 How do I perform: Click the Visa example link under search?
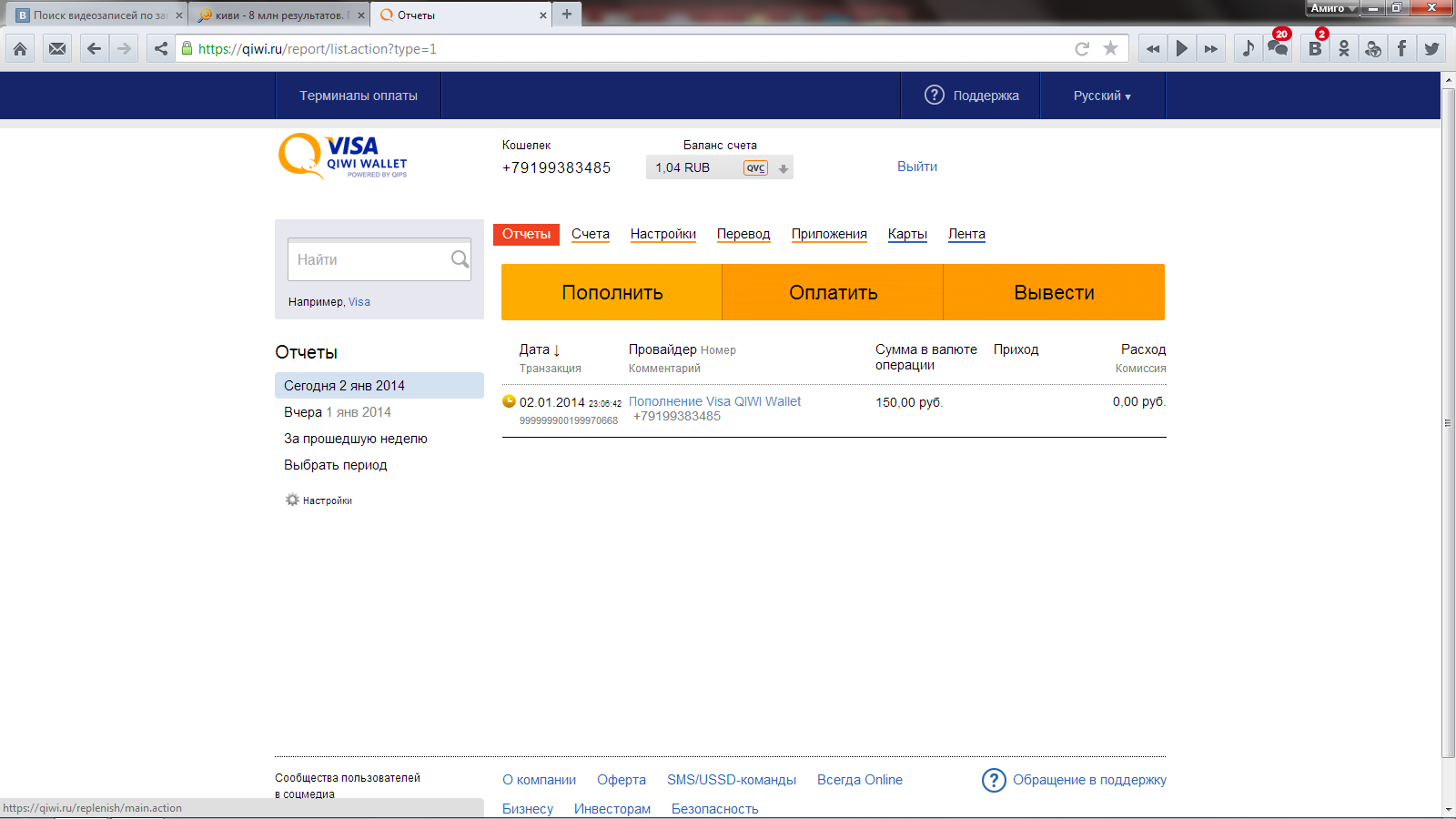[x=359, y=302]
